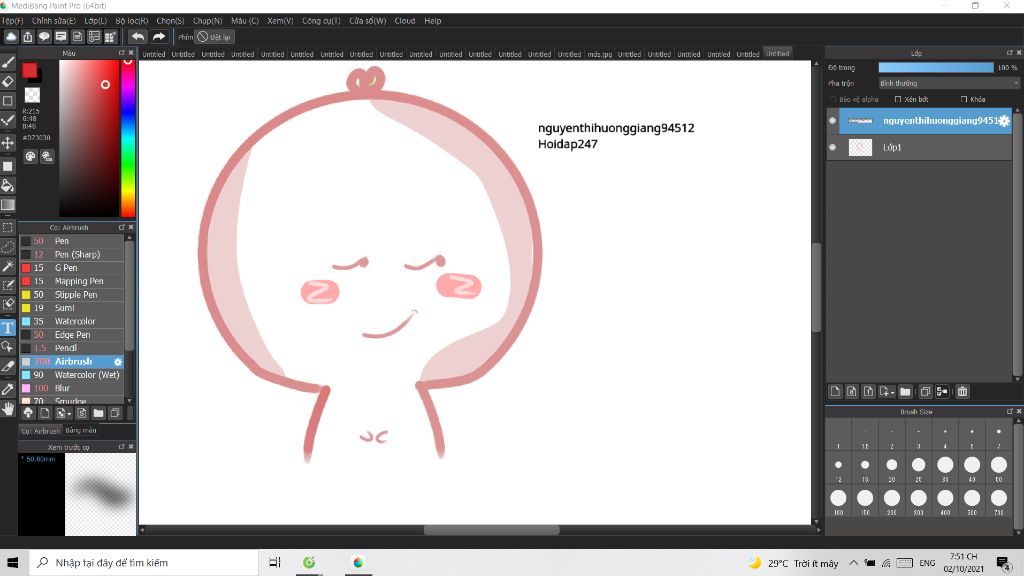Open notification center on taskbar

[x=1004, y=562]
